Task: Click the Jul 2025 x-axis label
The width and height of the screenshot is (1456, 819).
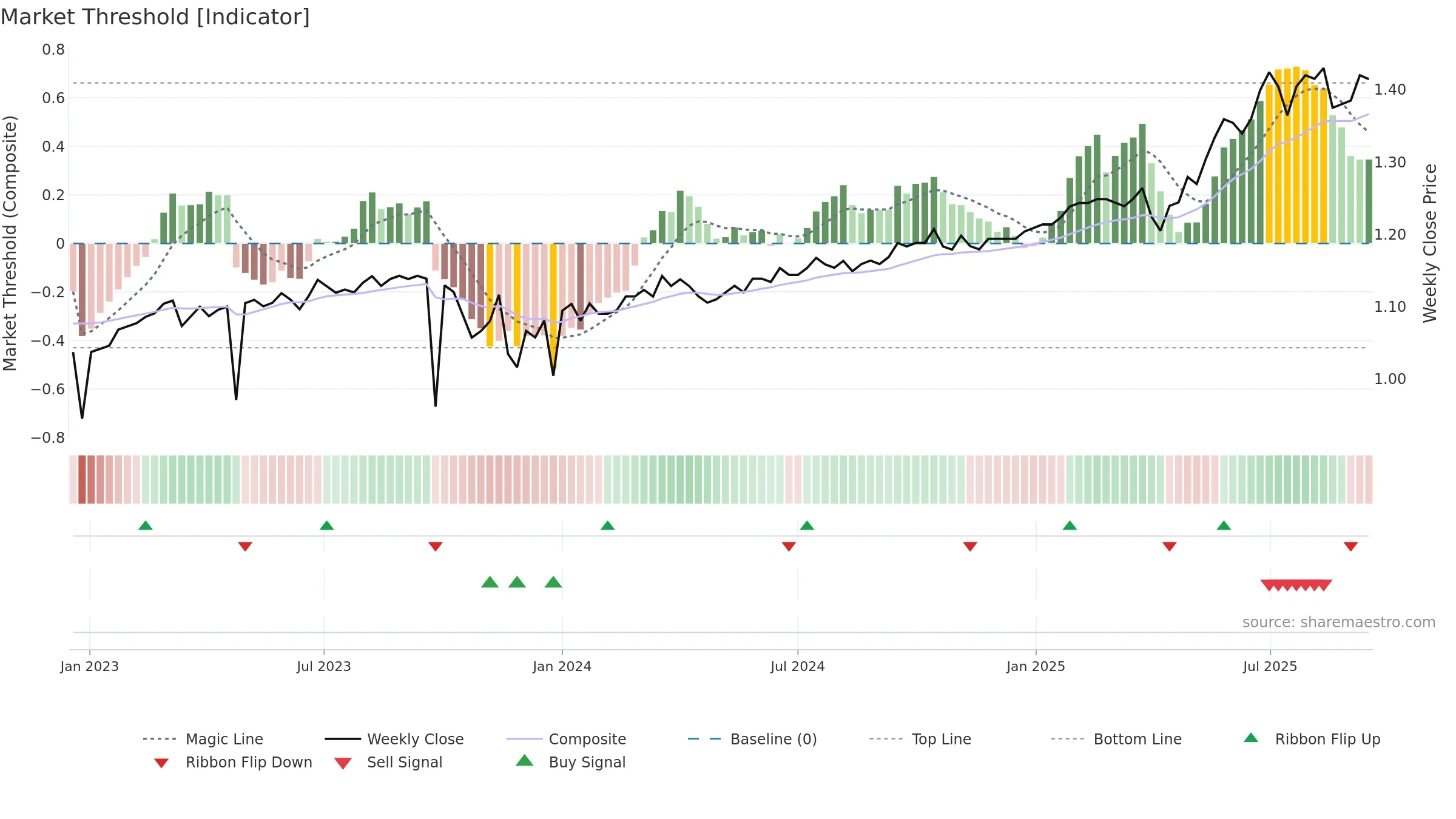Action: point(1270,667)
